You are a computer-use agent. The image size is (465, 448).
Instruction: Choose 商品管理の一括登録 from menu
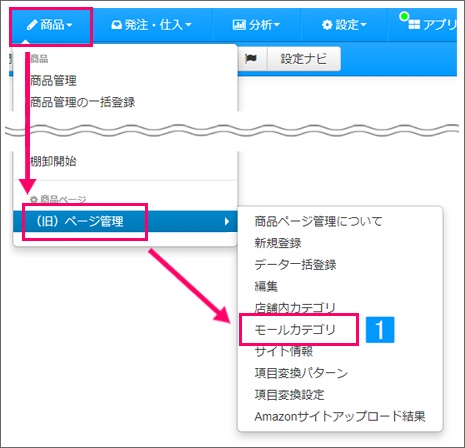click(82, 102)
